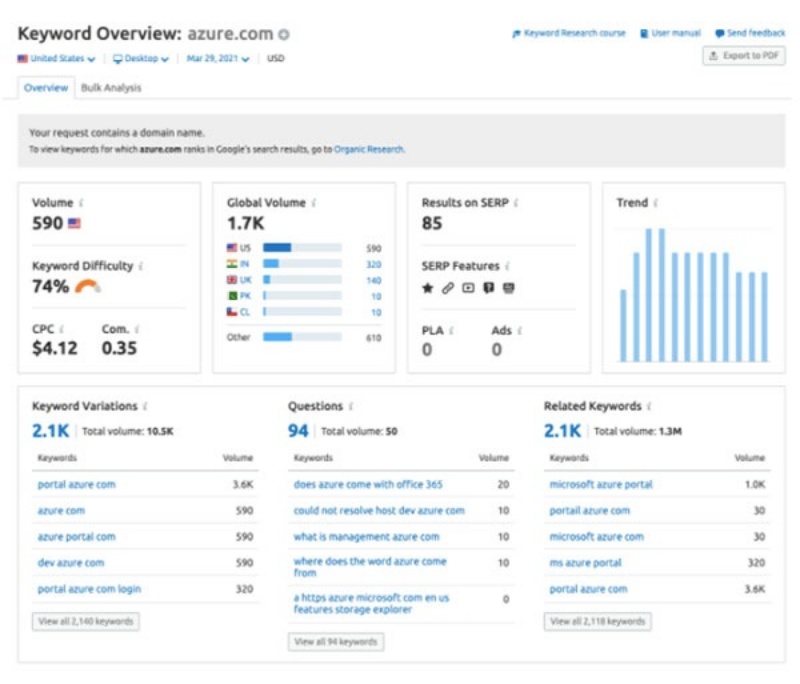Open question does azure come with office 365
800x684 pixels.
click(368, 485)
